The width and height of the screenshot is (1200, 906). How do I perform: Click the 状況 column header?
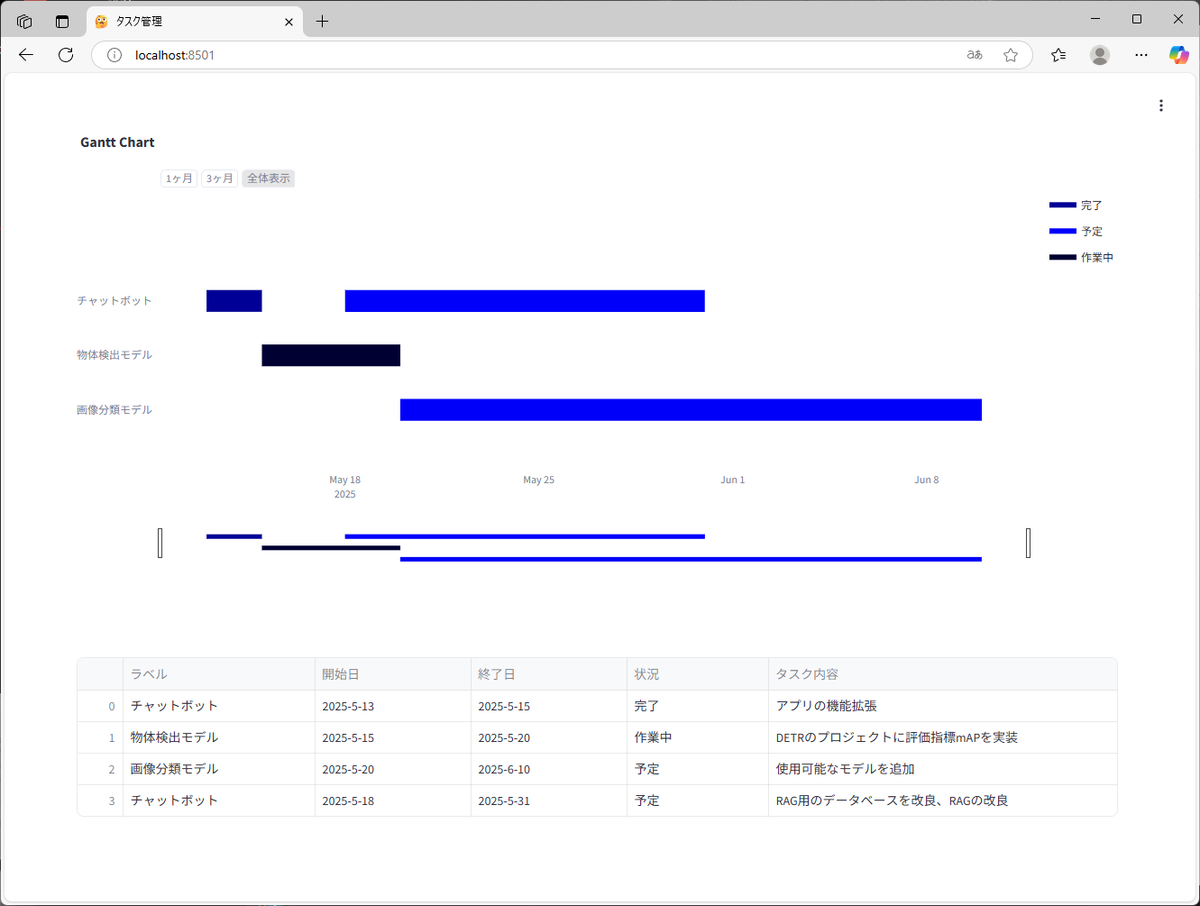pos(697,674)
